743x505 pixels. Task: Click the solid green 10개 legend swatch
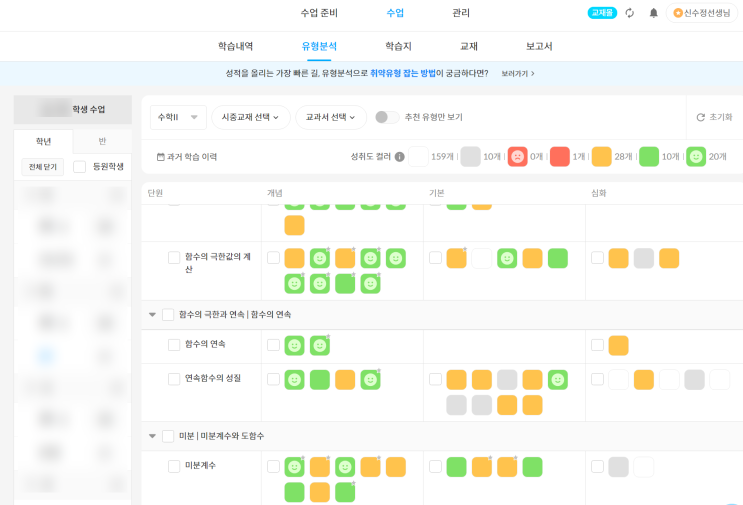point(649,156)
